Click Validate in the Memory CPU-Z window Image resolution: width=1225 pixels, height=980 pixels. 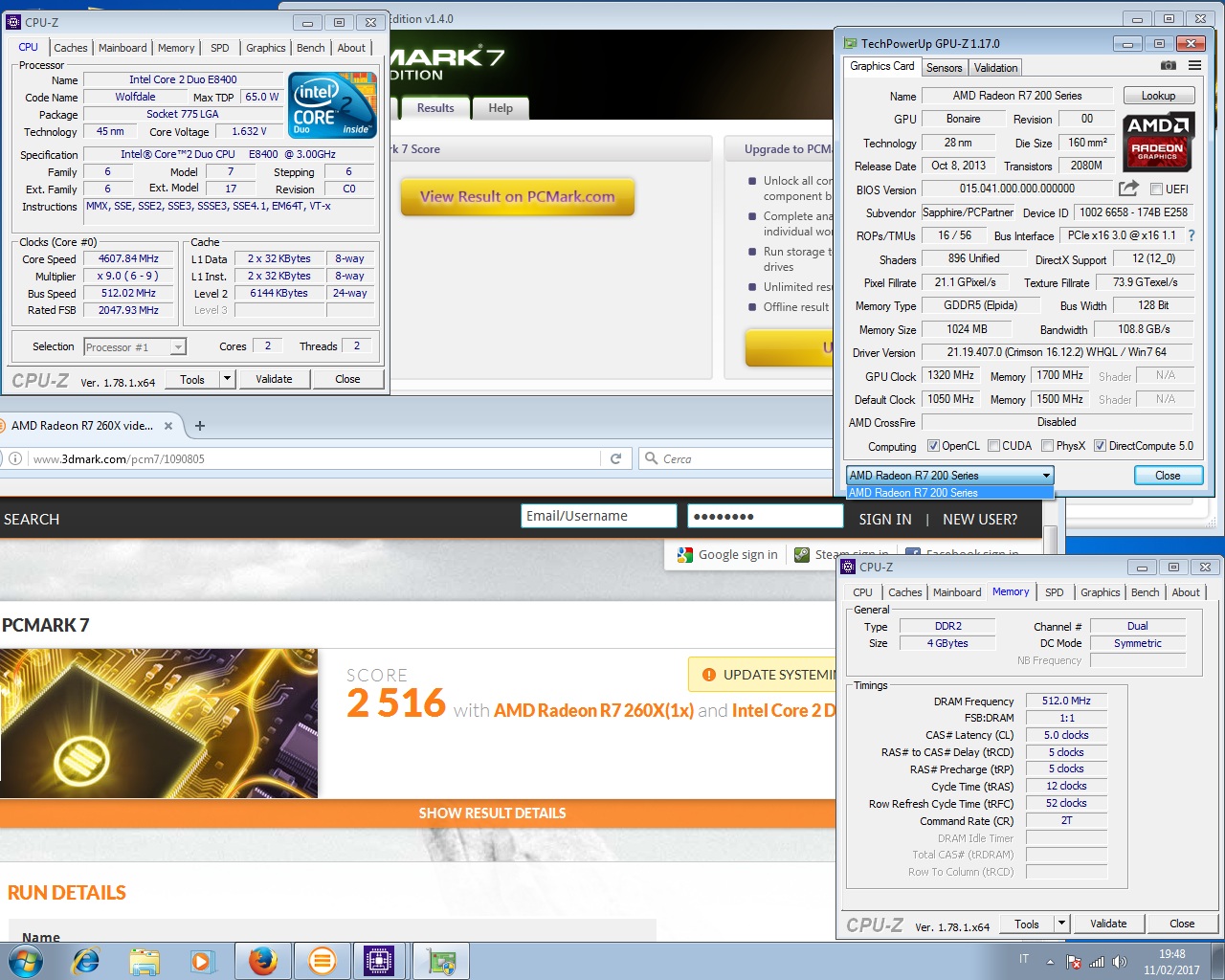coord(1108,924)
